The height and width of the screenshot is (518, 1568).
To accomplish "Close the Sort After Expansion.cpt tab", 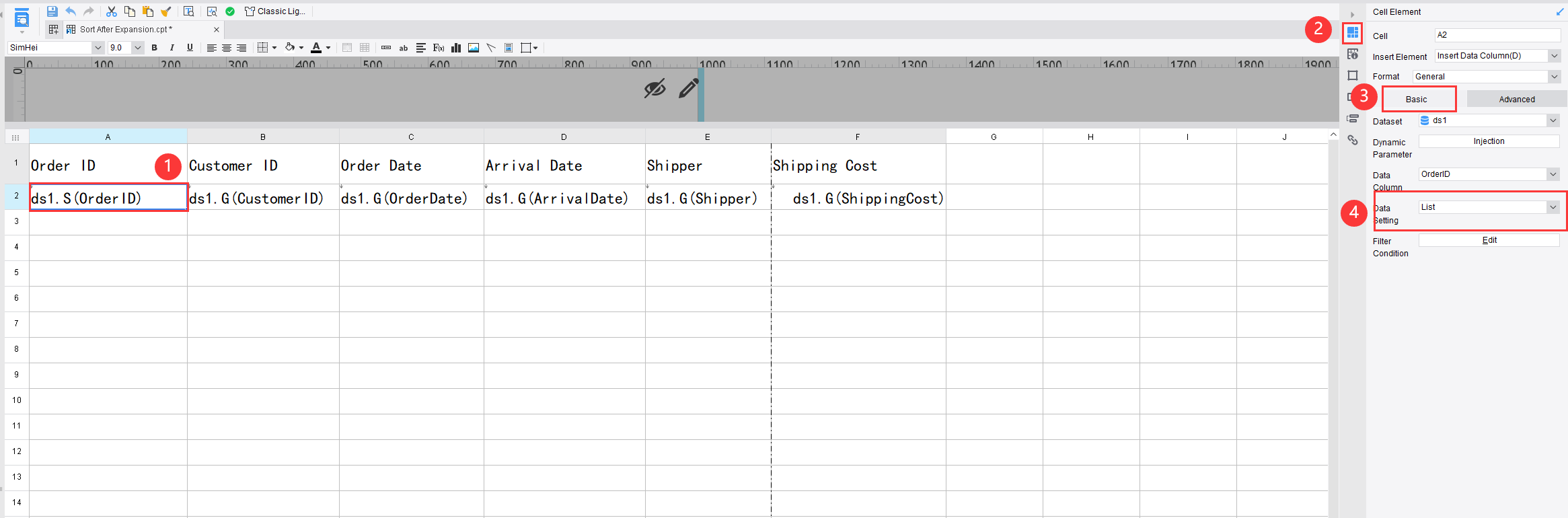I will click(217, 30).
